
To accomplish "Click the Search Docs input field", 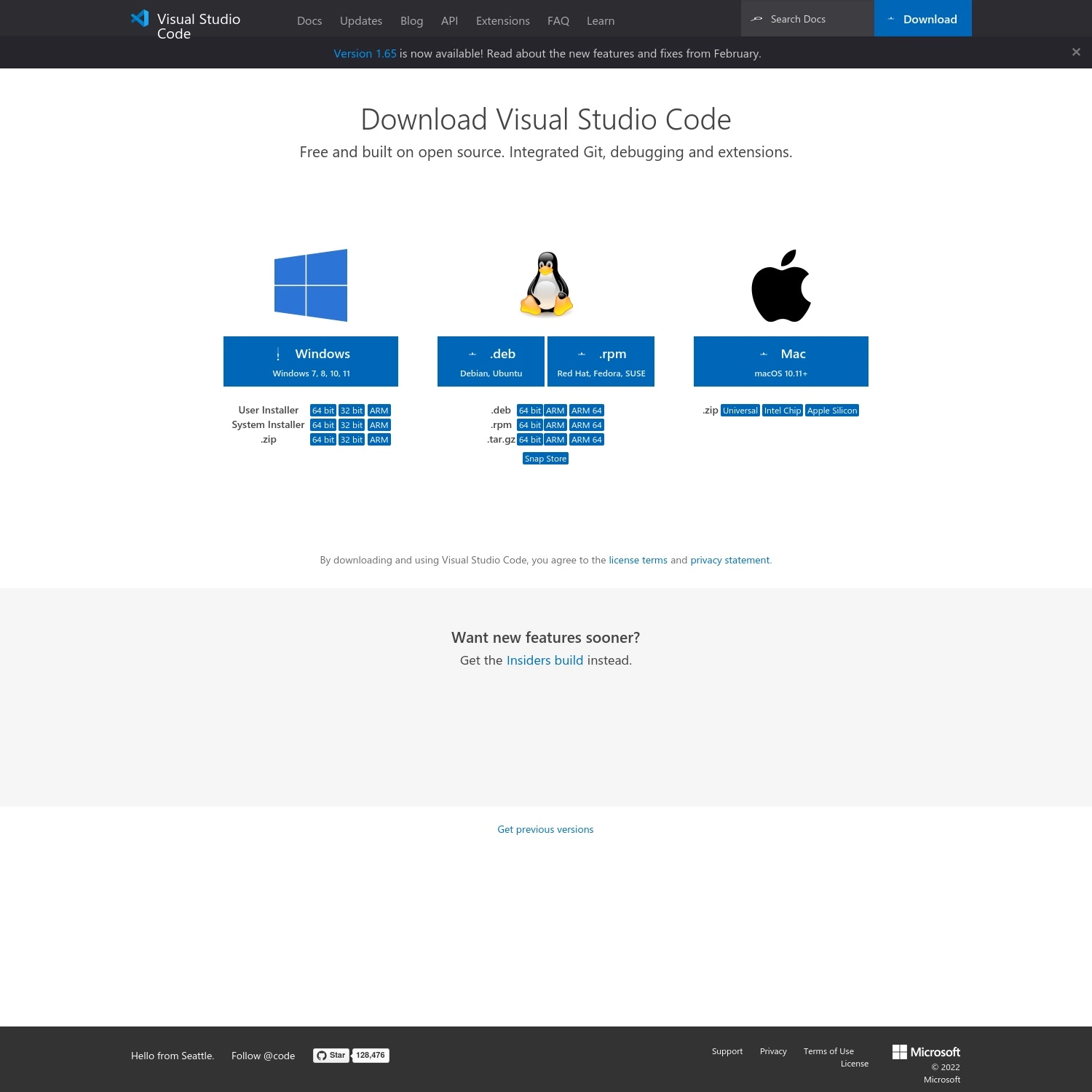I will 807,19.
